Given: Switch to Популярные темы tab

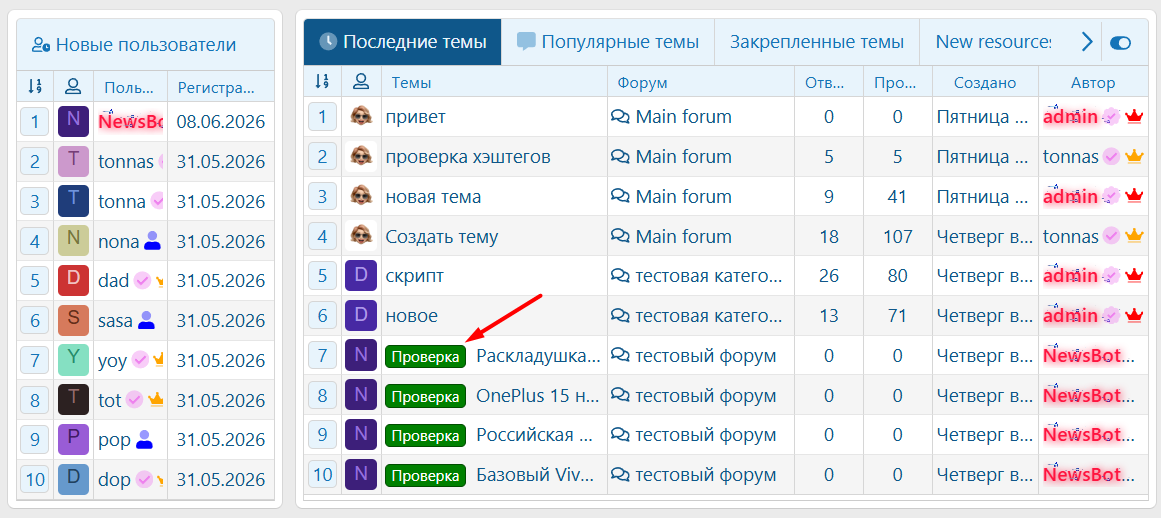Looking at the screenshot, I should 608,42.
